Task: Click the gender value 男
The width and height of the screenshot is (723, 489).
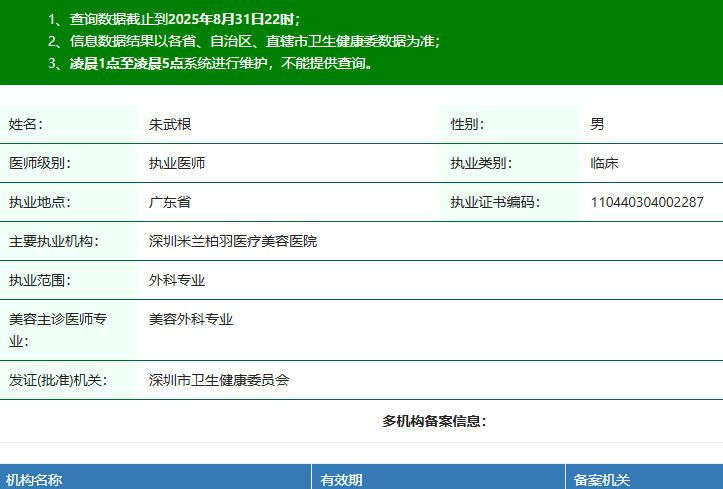Action: coord(597,125)
